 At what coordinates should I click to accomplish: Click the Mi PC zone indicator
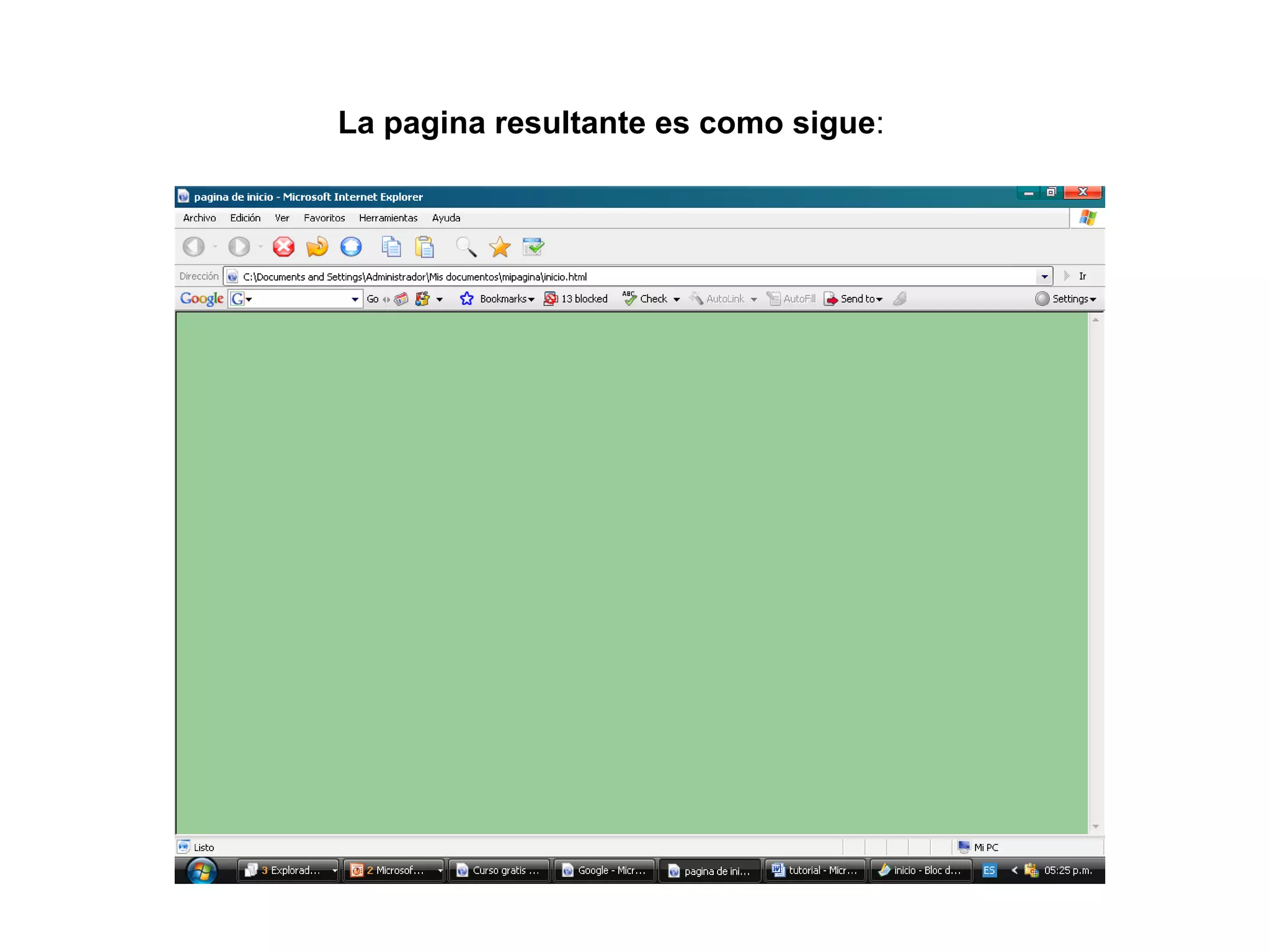[979, 847]
